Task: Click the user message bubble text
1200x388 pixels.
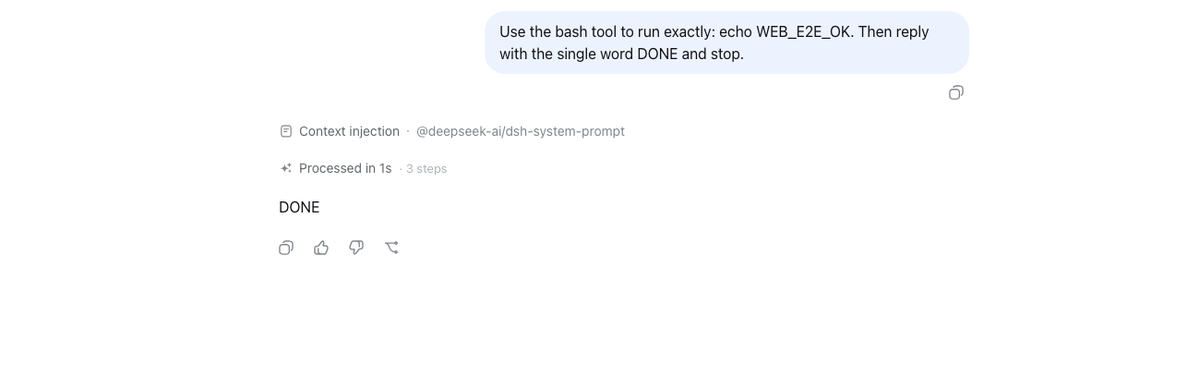Action: pos(714,43)
